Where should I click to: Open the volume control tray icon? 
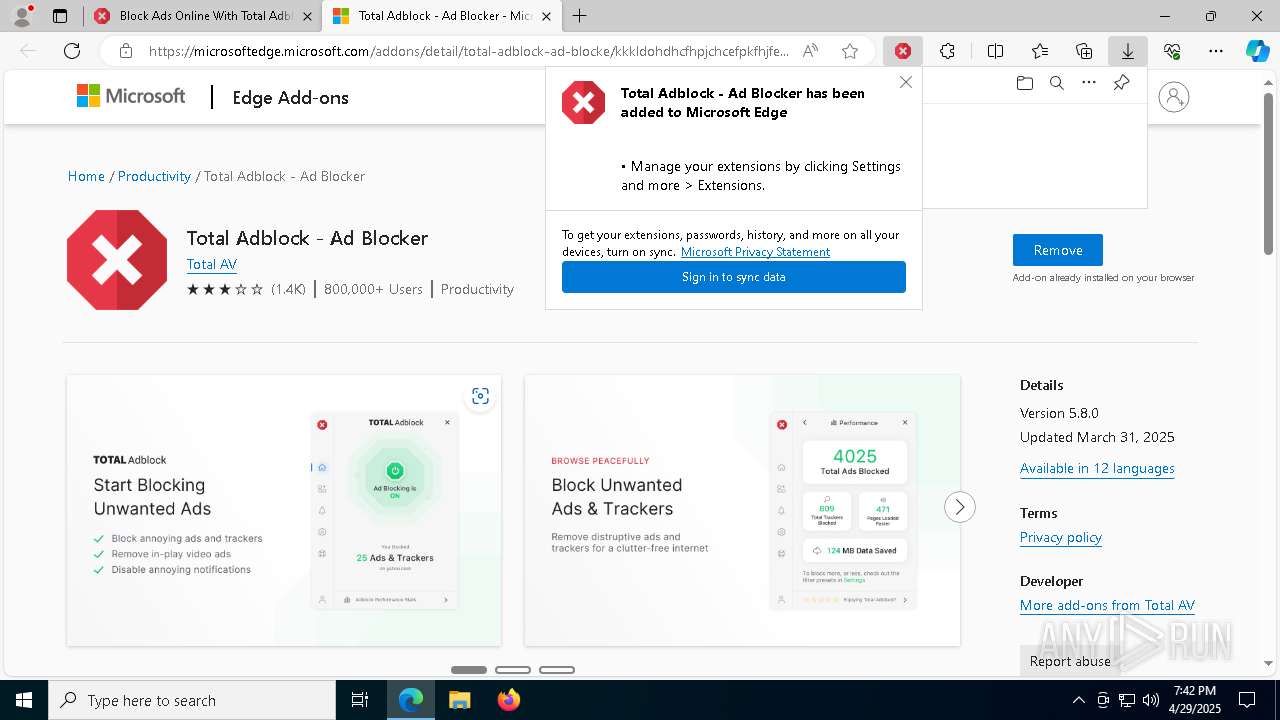point(1151,700)
